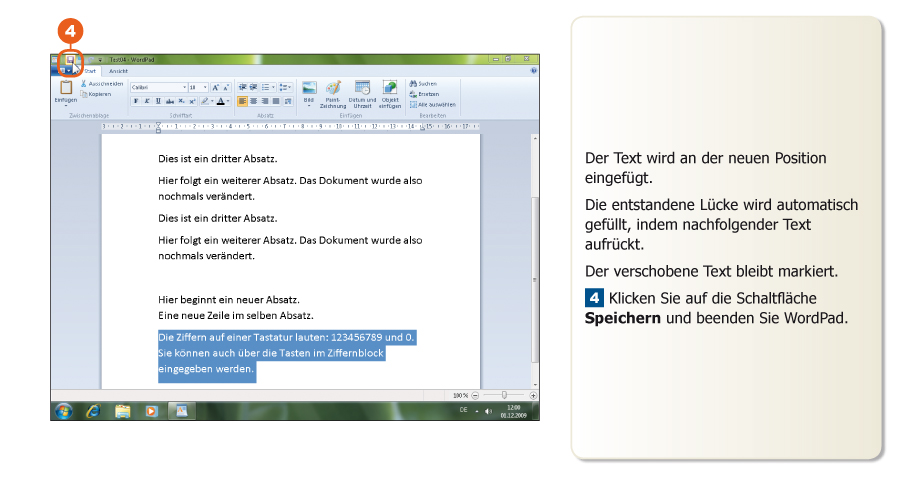Image resolution: width=900 pixels, height=480 pixels.
Task: Click the Objekt einfügen icon
Action: (390, 88)
